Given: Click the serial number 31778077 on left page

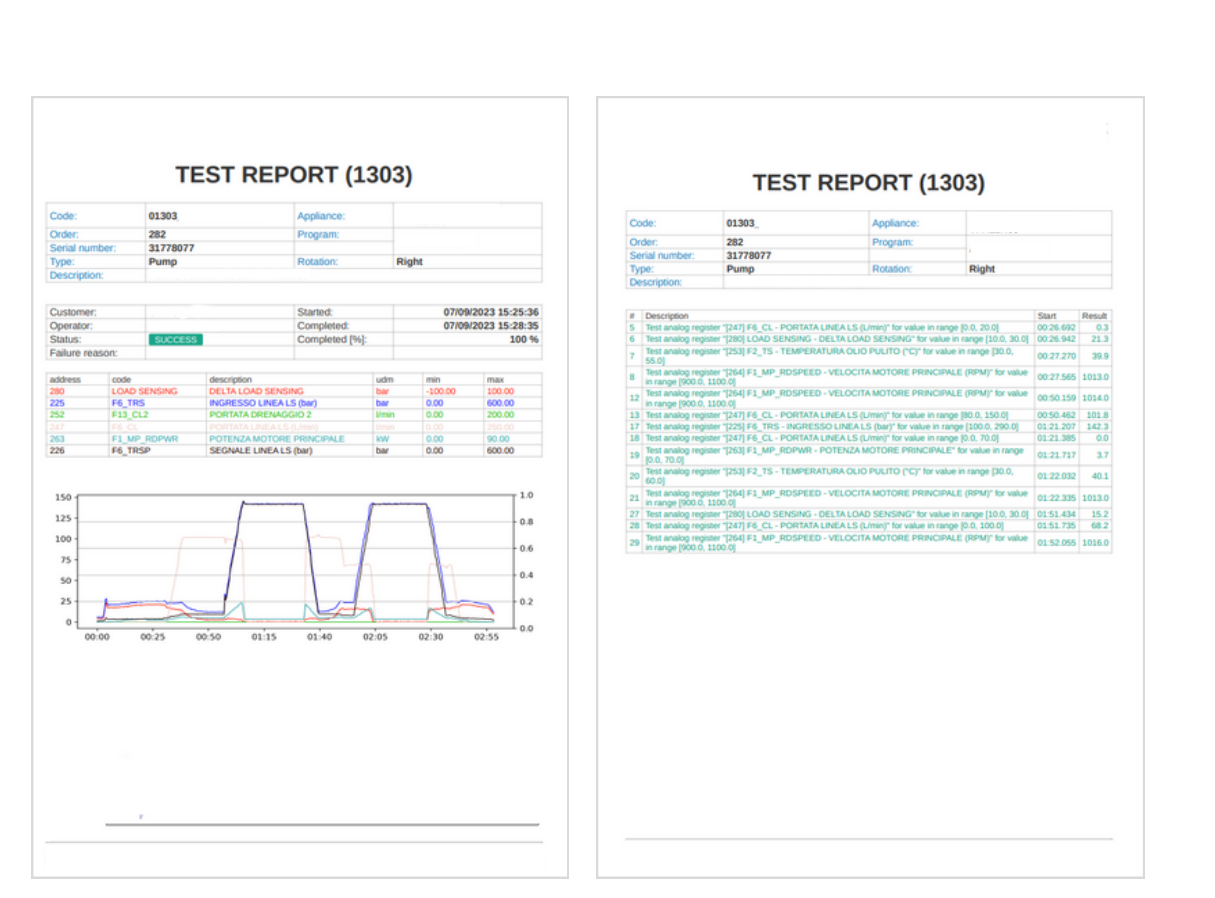Looking at the screenshot, I should [171, 248].
